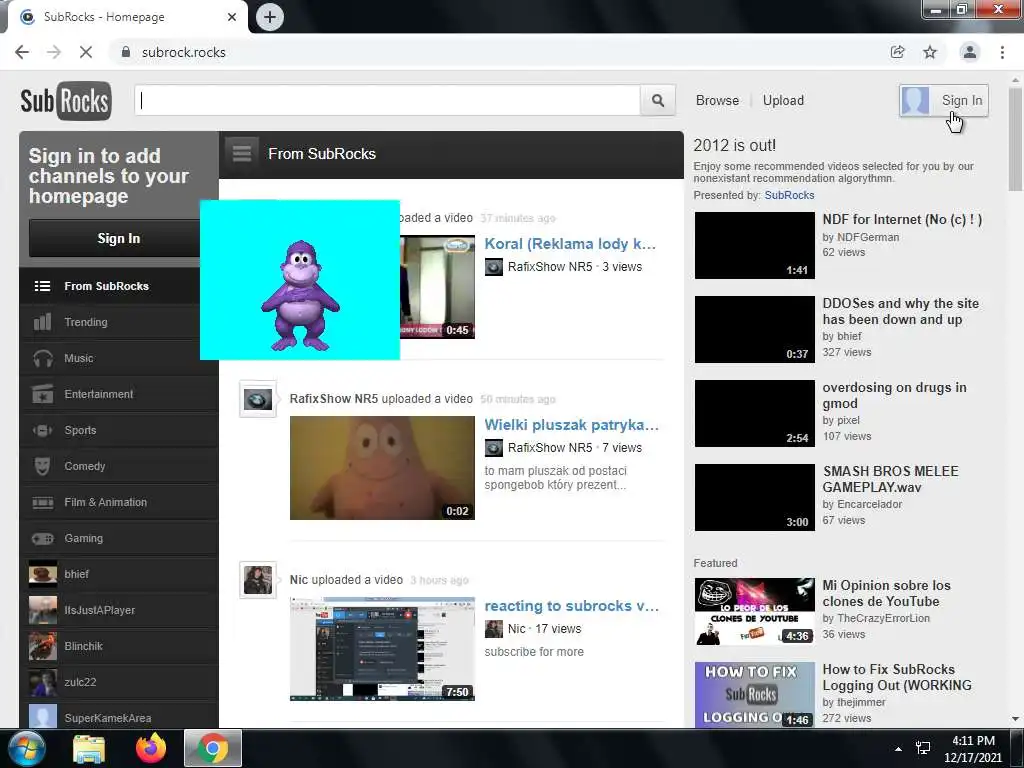Open the Mi Opinion sobre los clones thumbnail
Image resolution: width=1024 pixels, height=768 pixels.
[754, 611]
